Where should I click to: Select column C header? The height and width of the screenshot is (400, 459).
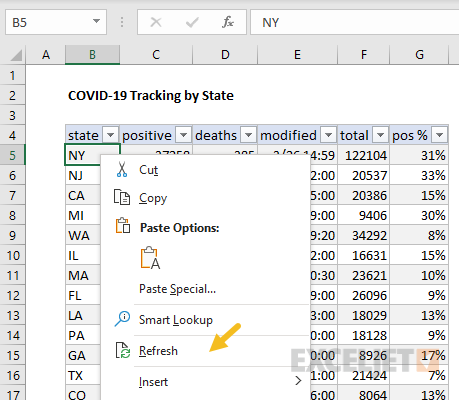point(156,55)
